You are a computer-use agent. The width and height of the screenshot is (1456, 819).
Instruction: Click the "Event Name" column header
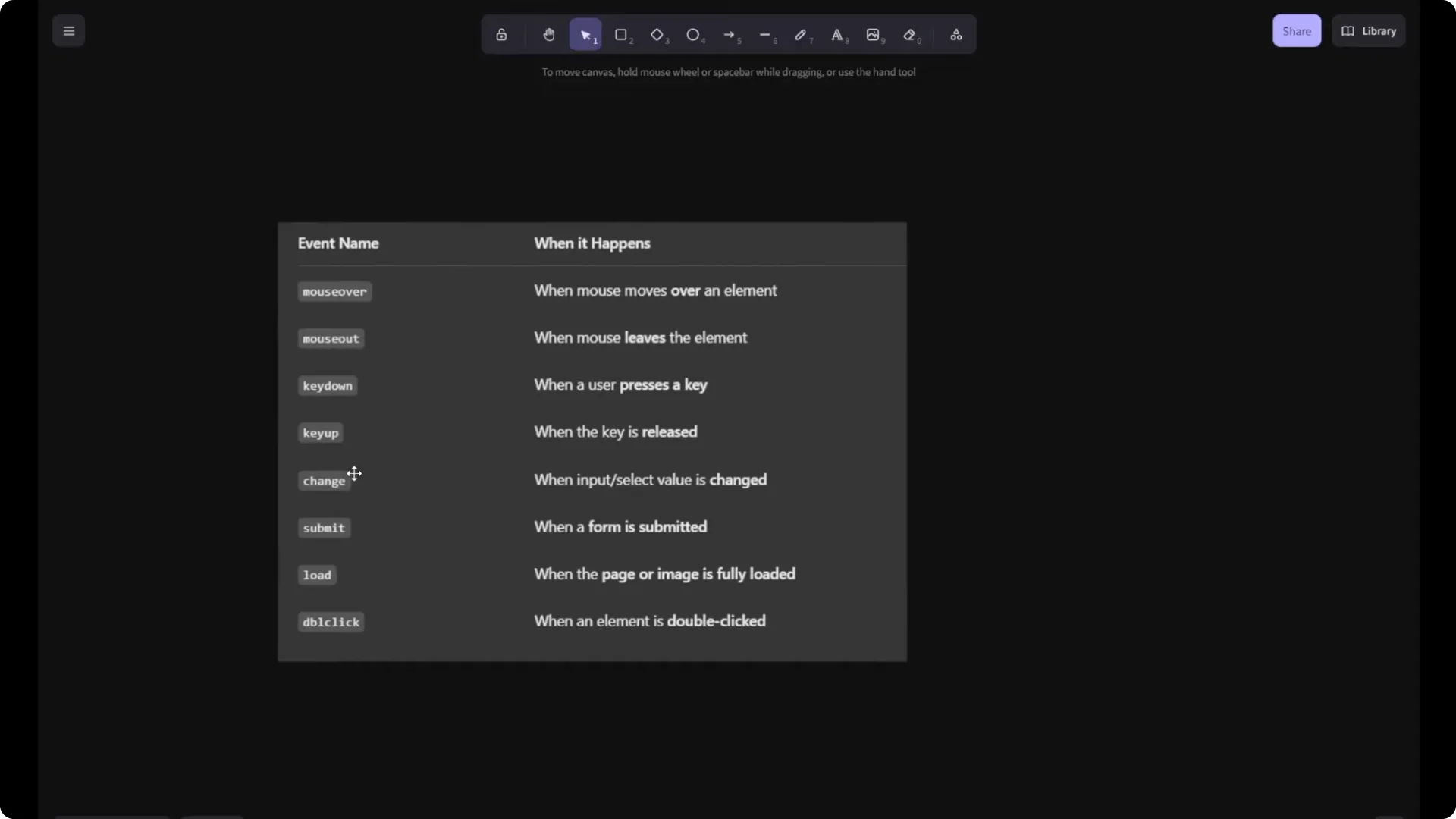pyautogui.click(x=338, y=243)
